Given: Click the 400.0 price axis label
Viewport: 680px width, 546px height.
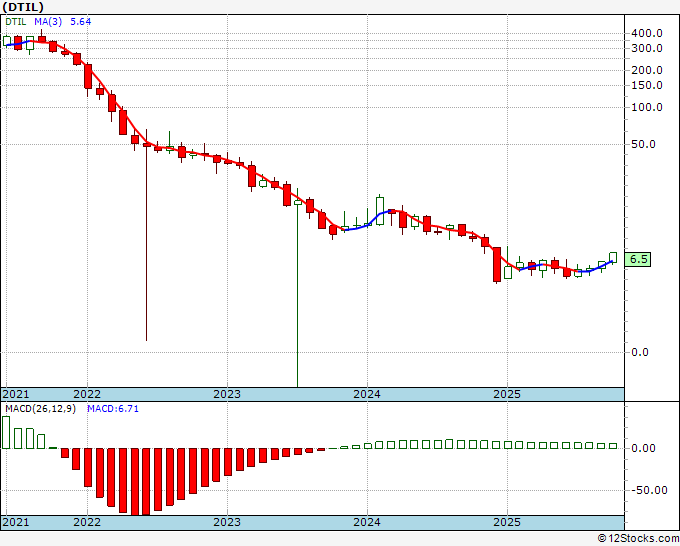Looking at the screenshot, I should pyautogui.click(x=647, y=33).
